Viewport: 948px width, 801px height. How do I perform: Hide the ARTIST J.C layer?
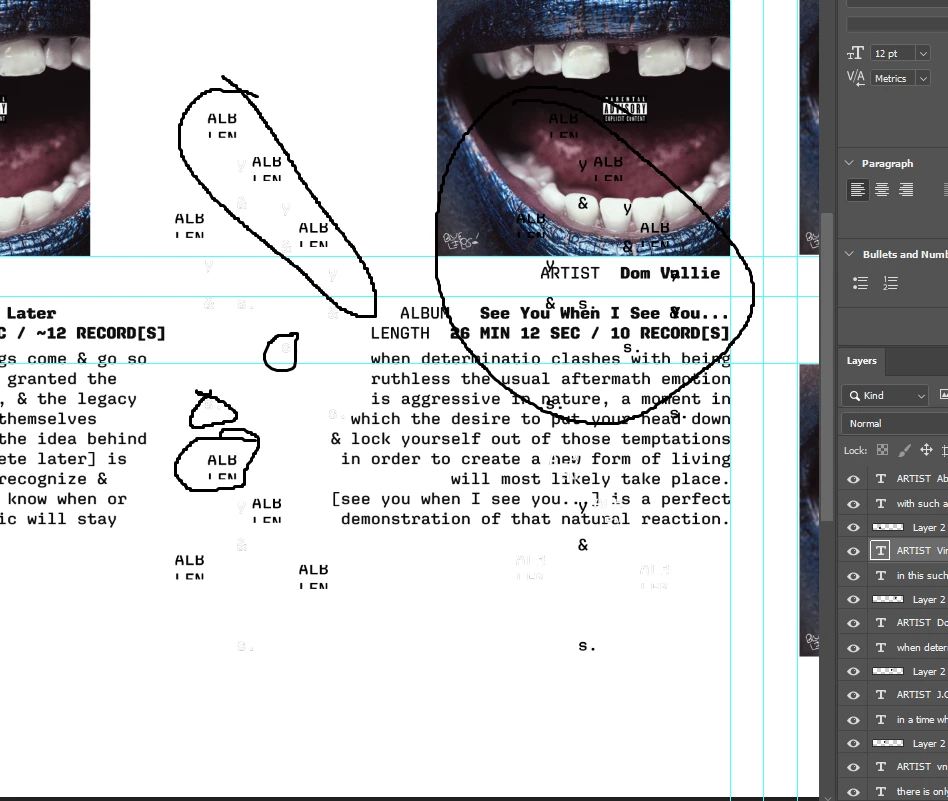pyautogui.click(x=853, y=695)
